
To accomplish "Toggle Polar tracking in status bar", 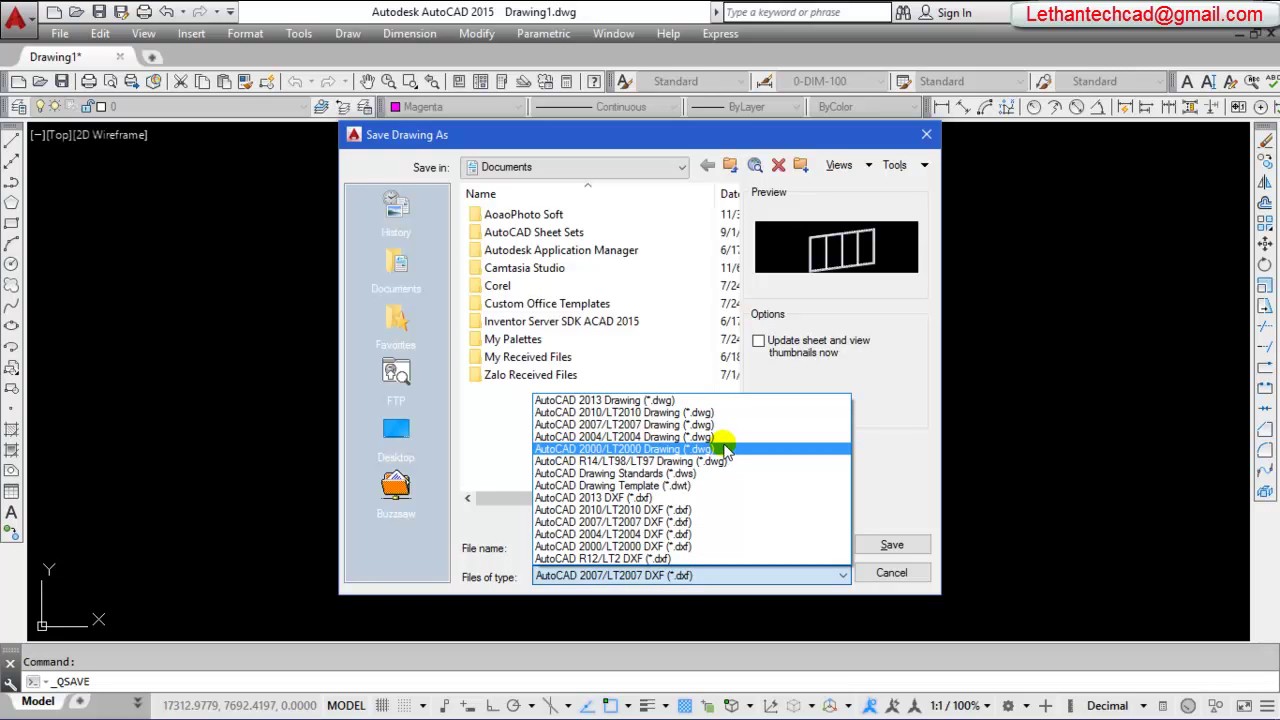I will (x=513, y=706).
